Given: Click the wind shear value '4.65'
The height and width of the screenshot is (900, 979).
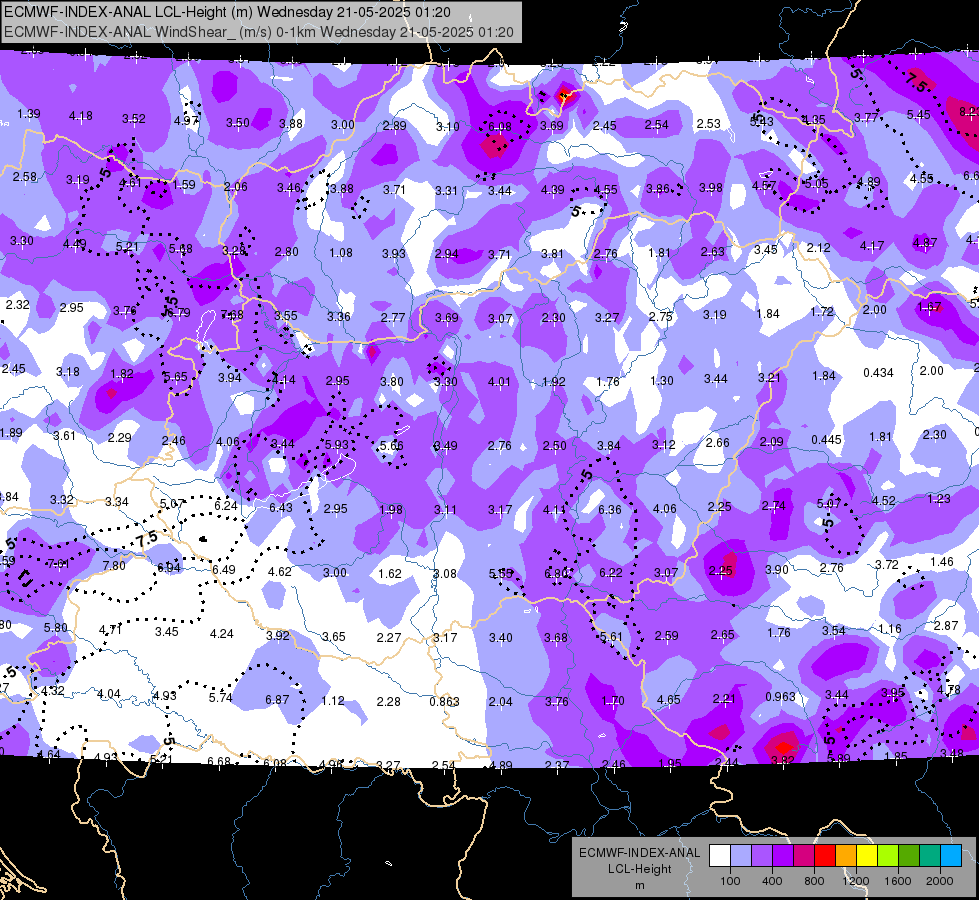Looking at the screenshot, I should pos(669,700).
